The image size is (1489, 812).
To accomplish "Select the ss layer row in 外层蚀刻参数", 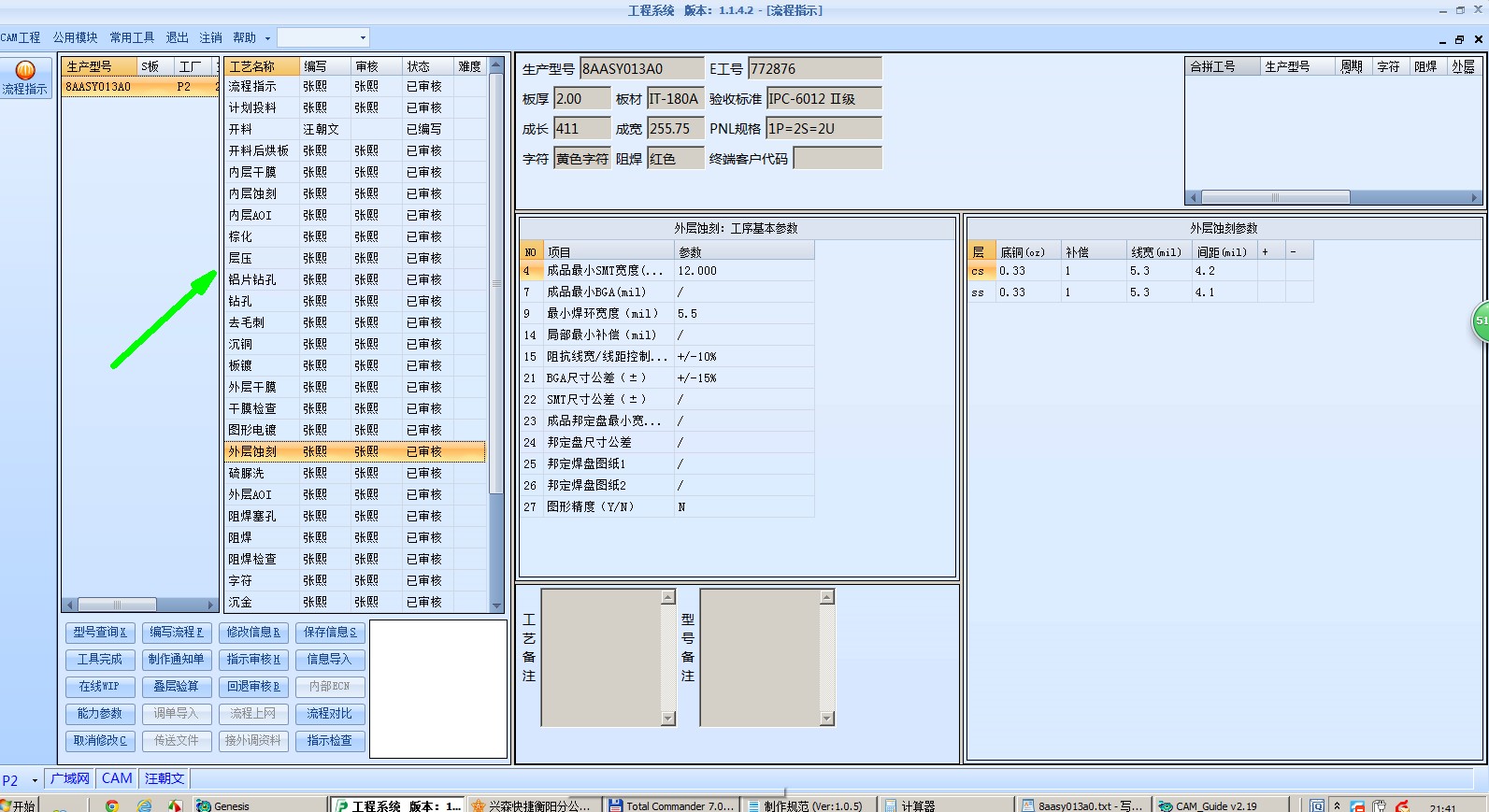I will pos(1140,292).
